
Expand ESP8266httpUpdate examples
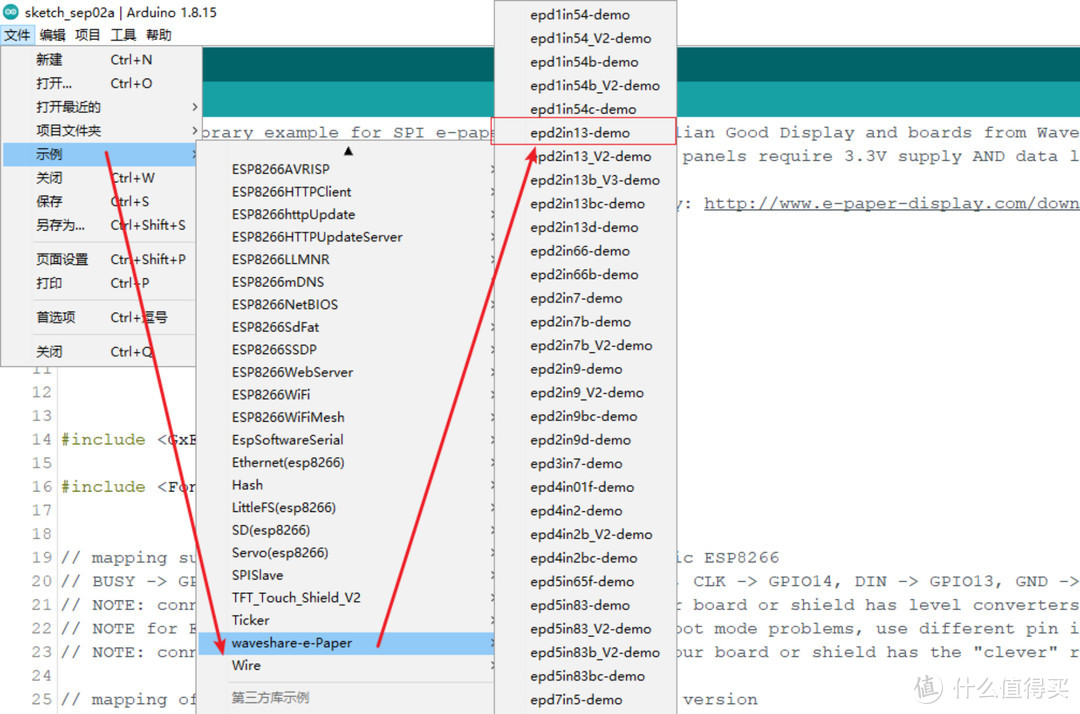346,214
